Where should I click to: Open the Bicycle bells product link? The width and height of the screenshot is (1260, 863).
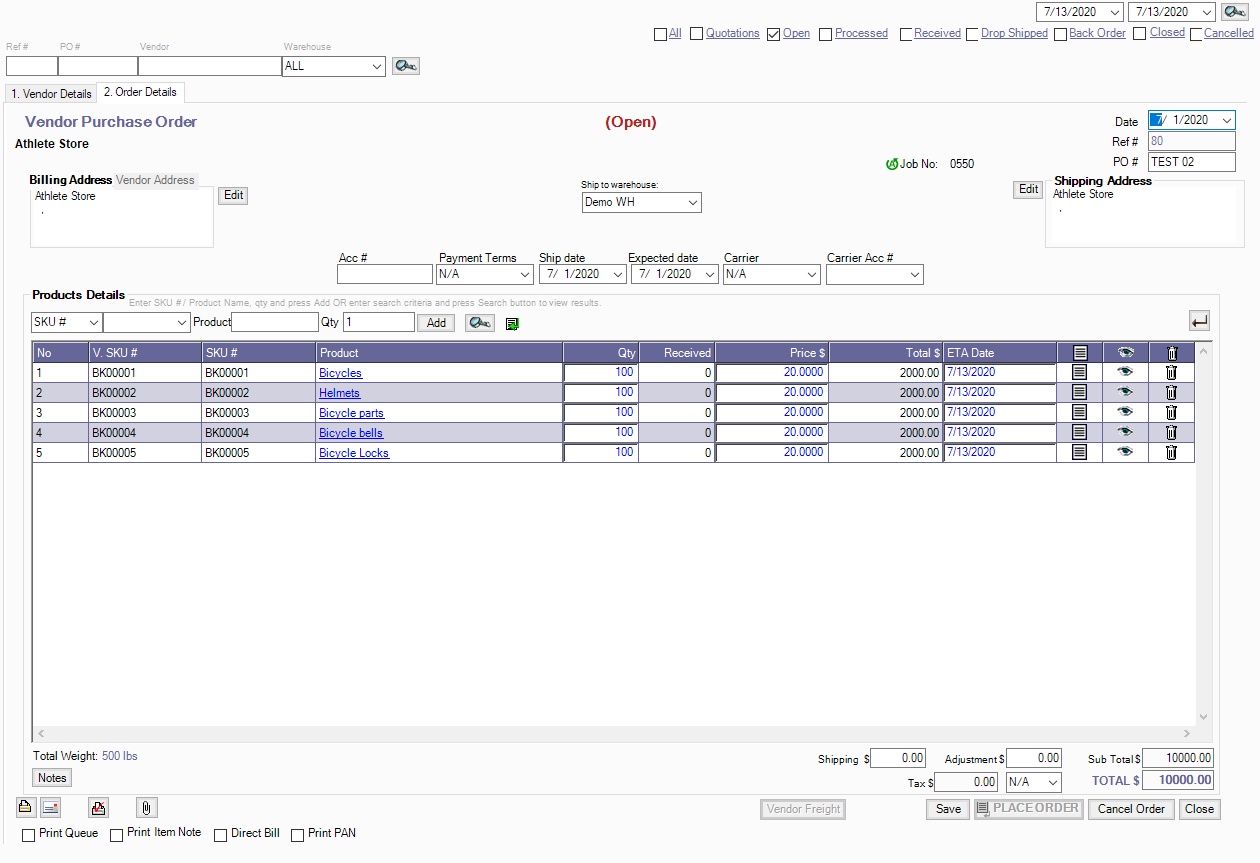coord(351,433)
